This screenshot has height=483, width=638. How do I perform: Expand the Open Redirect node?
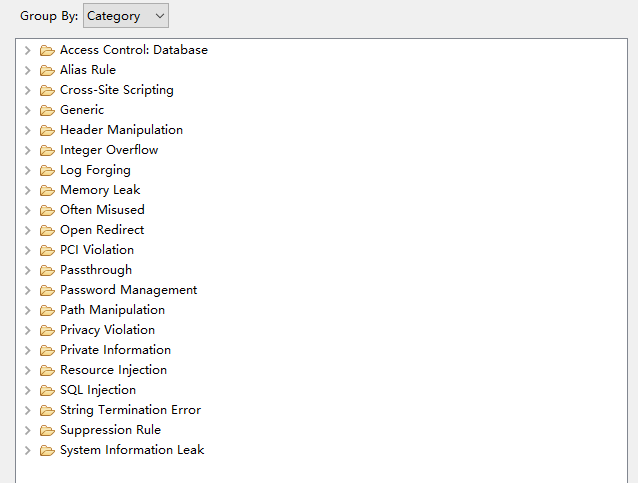[28, 230]
